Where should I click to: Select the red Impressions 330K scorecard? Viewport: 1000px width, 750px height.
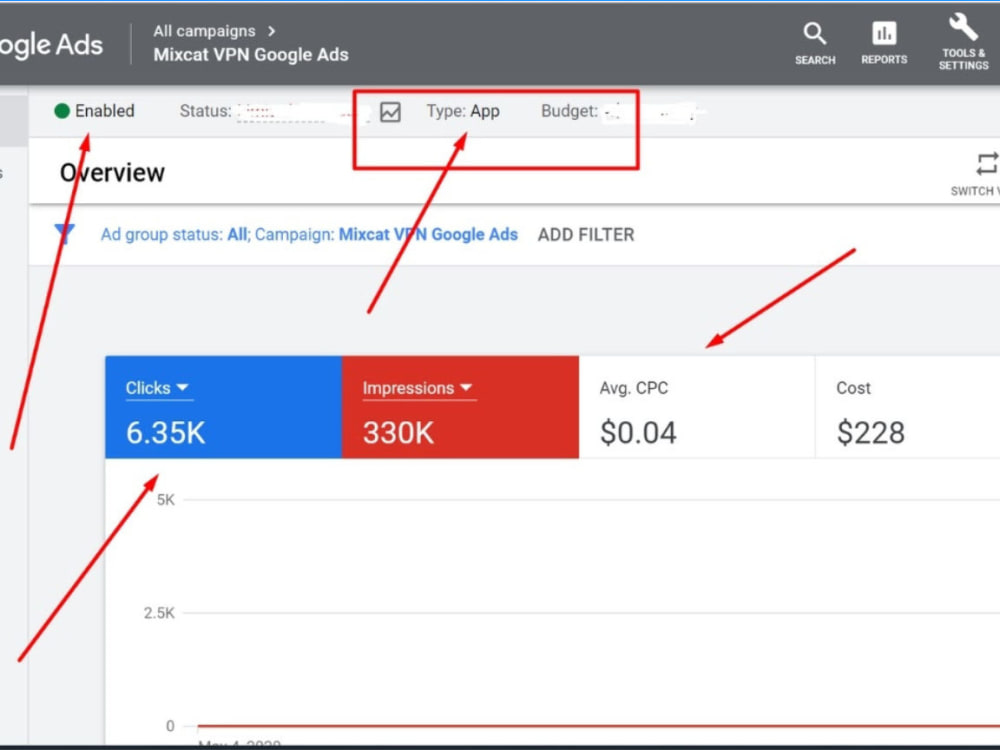coord(460,407)
